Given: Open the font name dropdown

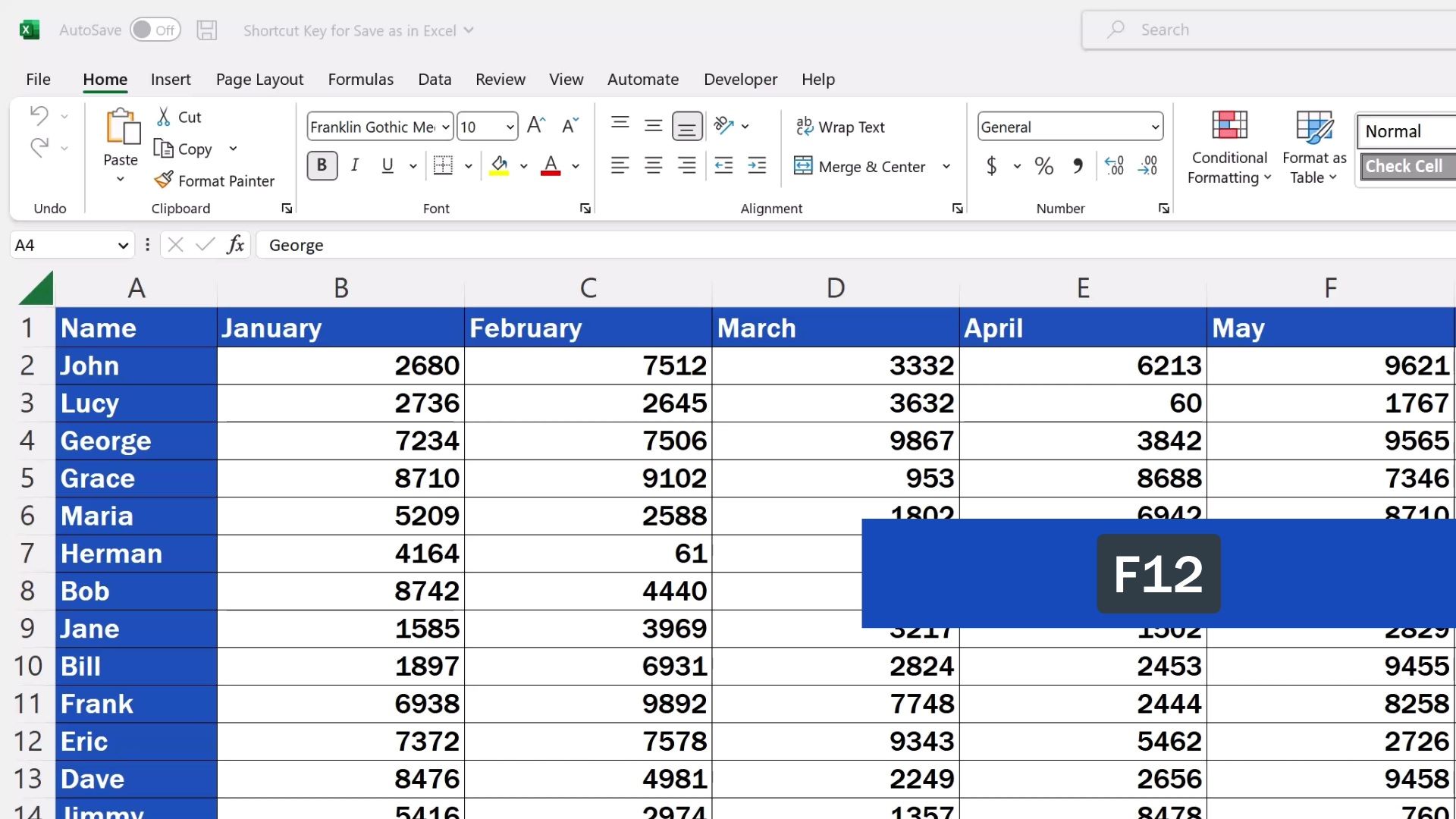Looking at the screenshot, I should pyautogui.click(x=444, y=127).
